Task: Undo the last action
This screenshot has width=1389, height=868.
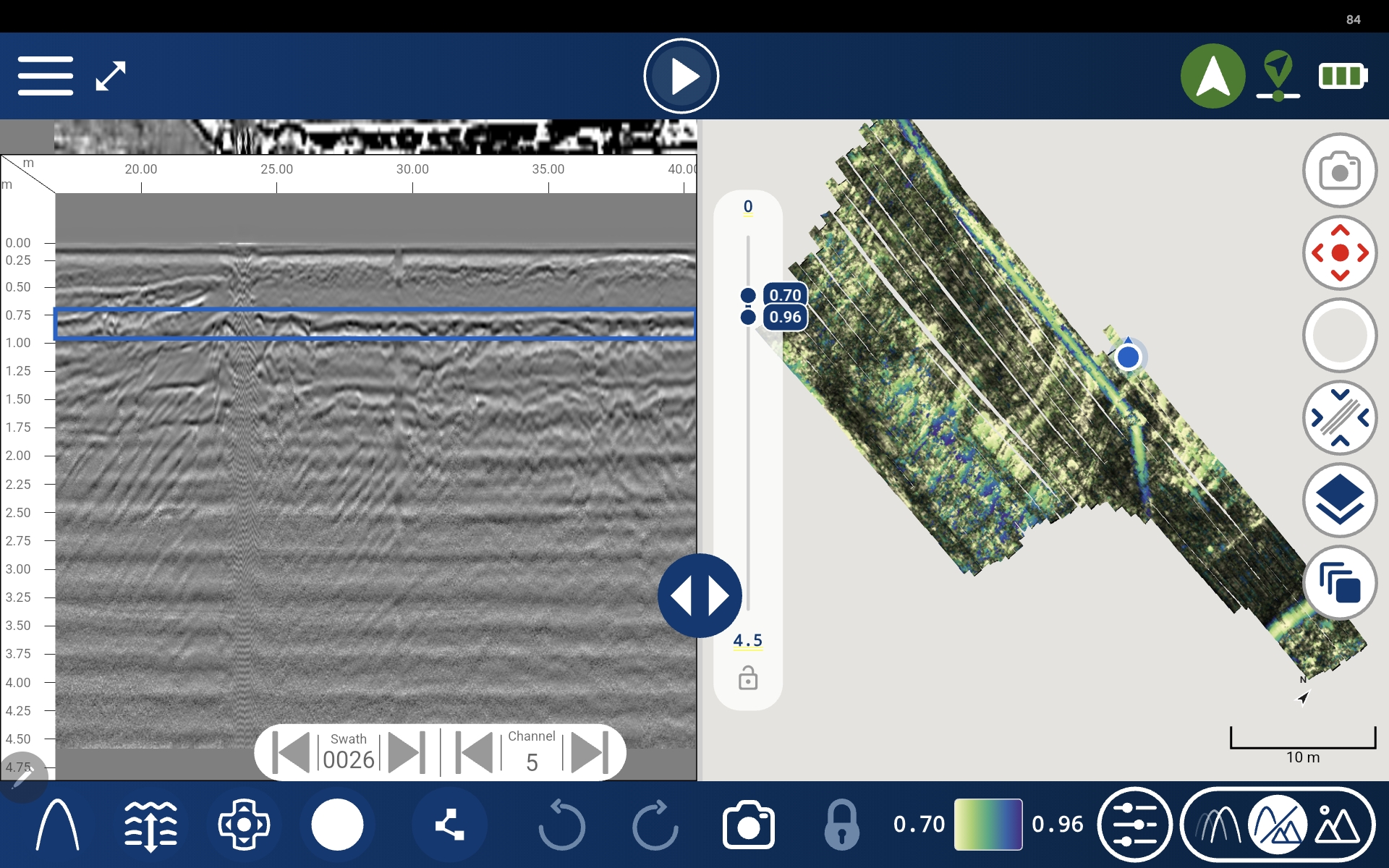Action: point(562,825)
